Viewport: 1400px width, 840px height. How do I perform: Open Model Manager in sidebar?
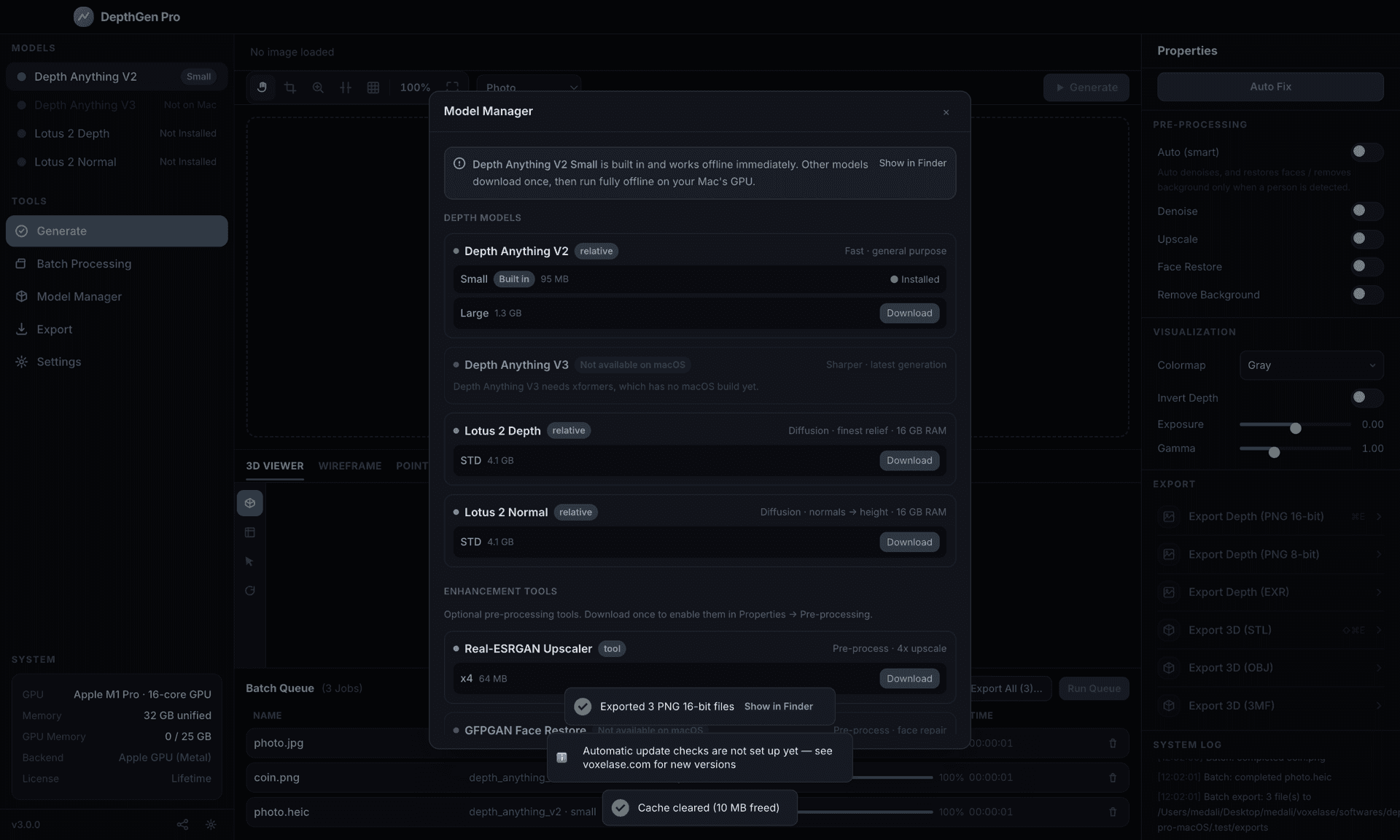click(117, 297)
